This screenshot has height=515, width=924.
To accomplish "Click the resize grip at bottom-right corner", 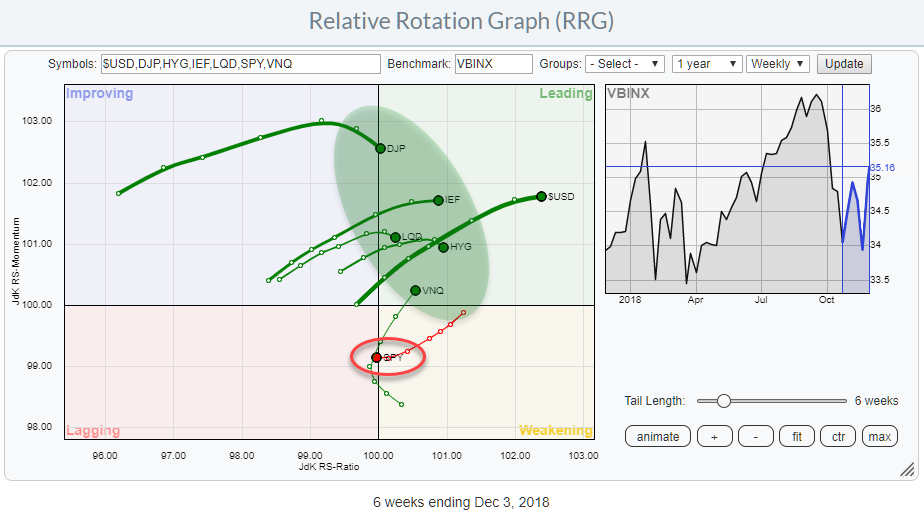I will click(907, 469).
